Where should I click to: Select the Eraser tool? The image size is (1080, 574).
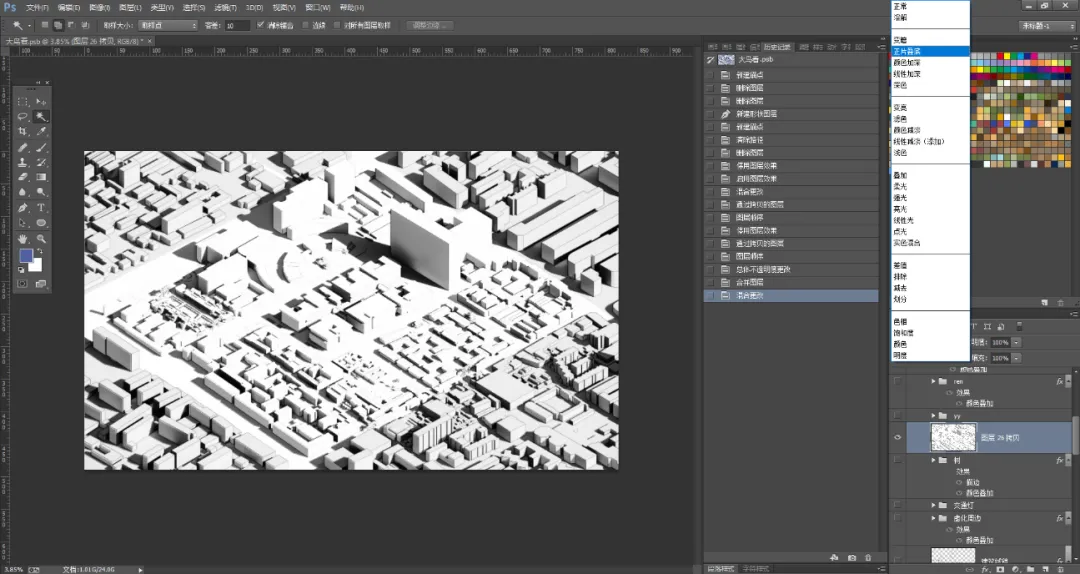23,178
